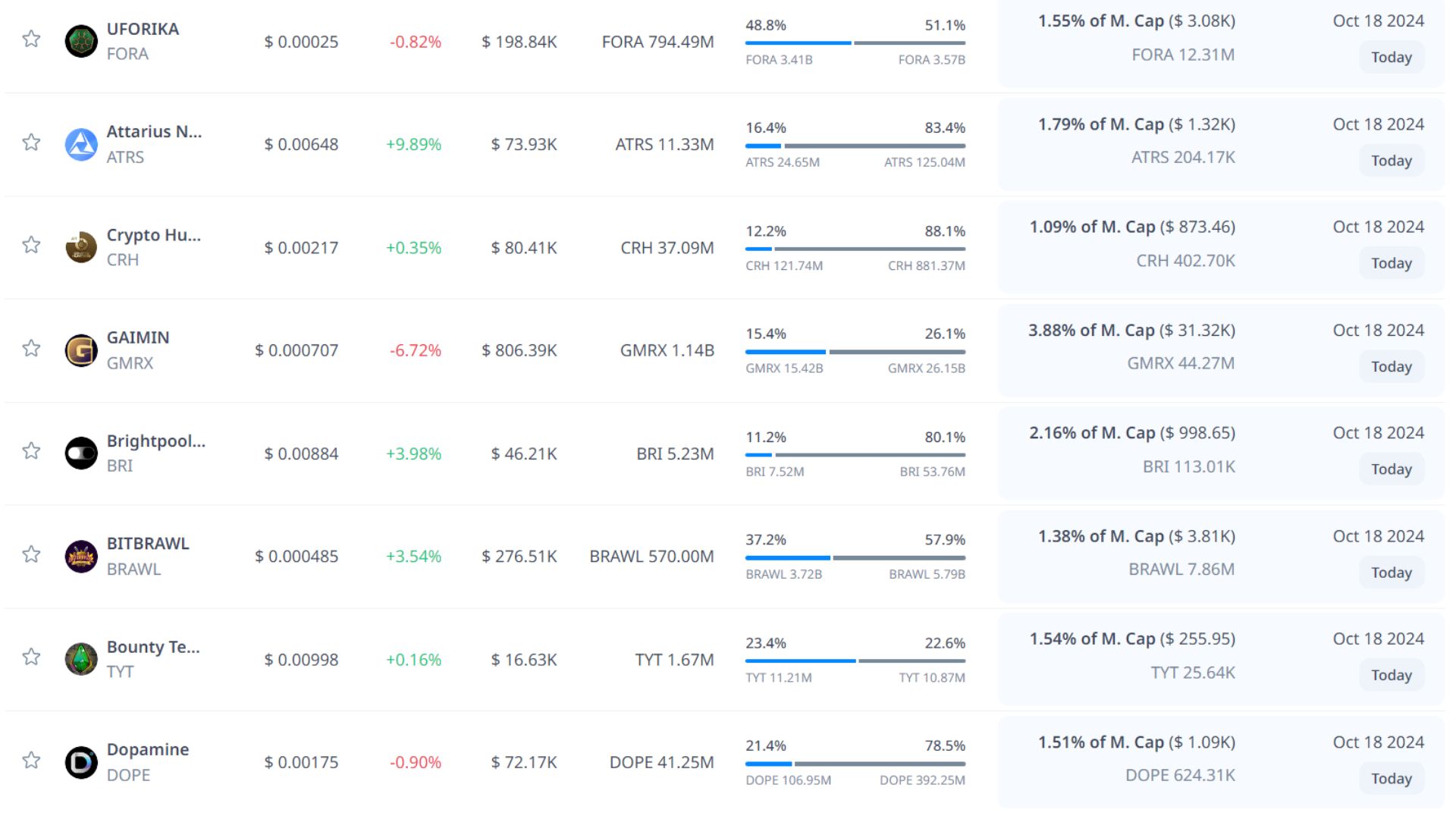Click the Crypto Hunters CRH coin logo
The image size is (1456, 819).
[x=81, y=247]
